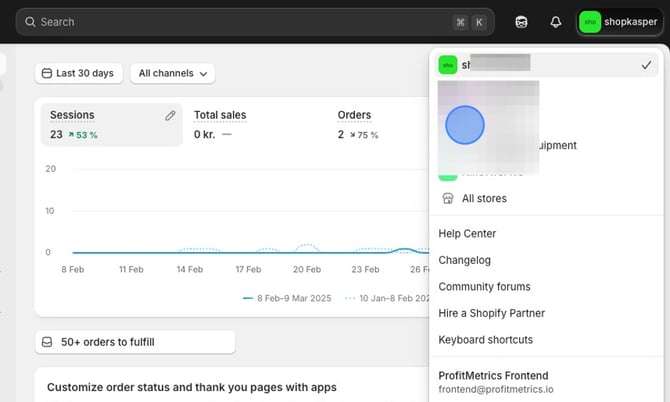The image size is (670, 402).
Task: Click the pencil edit icon on Sessions
Action: point(170,115)
